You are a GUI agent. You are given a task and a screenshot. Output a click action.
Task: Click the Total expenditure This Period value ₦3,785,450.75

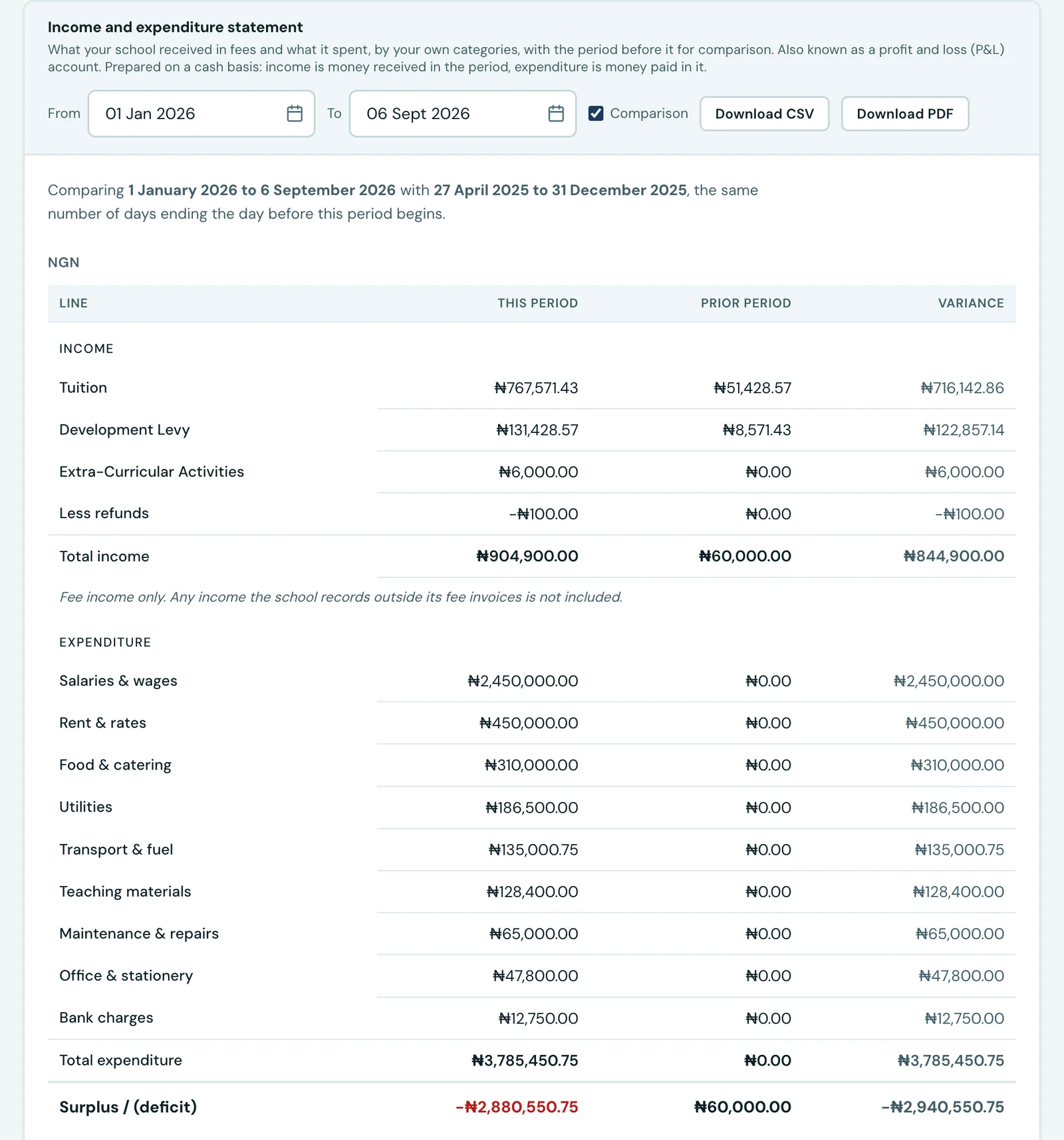coord(525,1060)
